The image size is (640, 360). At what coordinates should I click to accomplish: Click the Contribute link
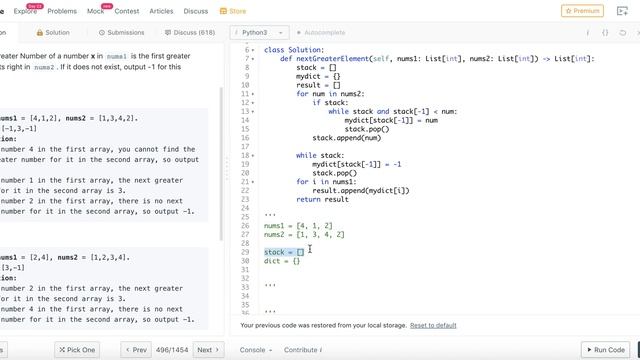coord(303,350)
